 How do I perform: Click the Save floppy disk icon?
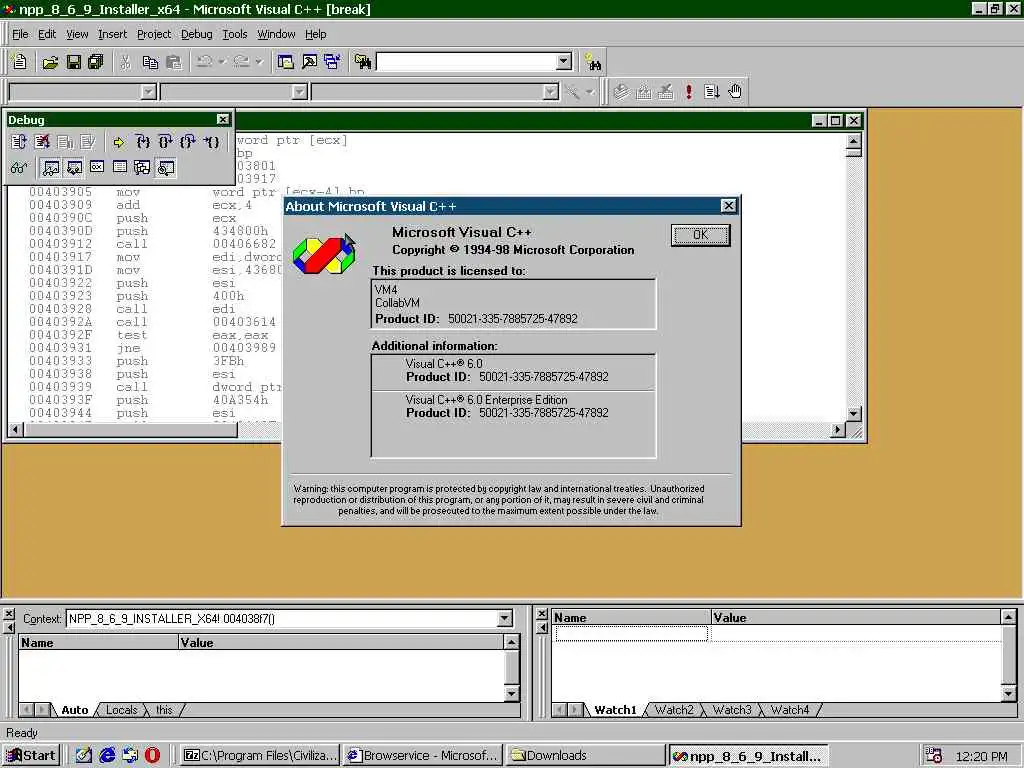click(x=74, y=62)
